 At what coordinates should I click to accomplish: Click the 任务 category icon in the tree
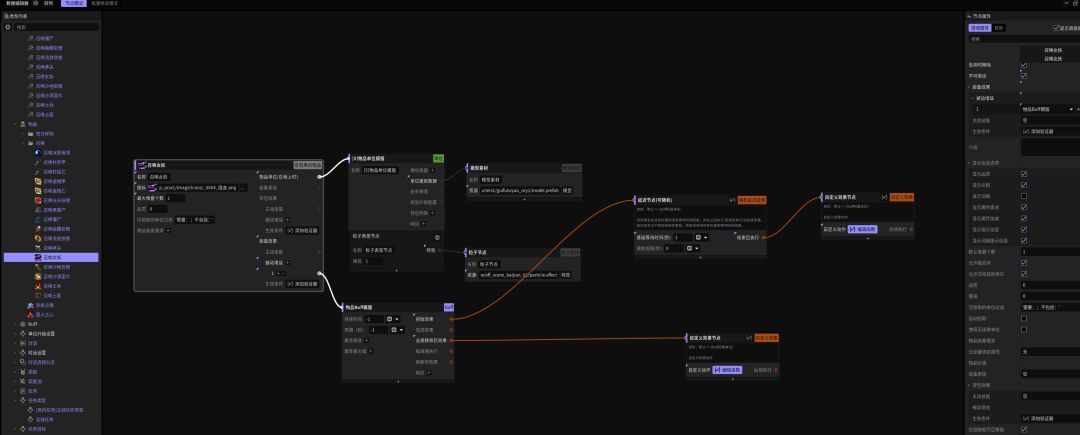click(23, 390)
